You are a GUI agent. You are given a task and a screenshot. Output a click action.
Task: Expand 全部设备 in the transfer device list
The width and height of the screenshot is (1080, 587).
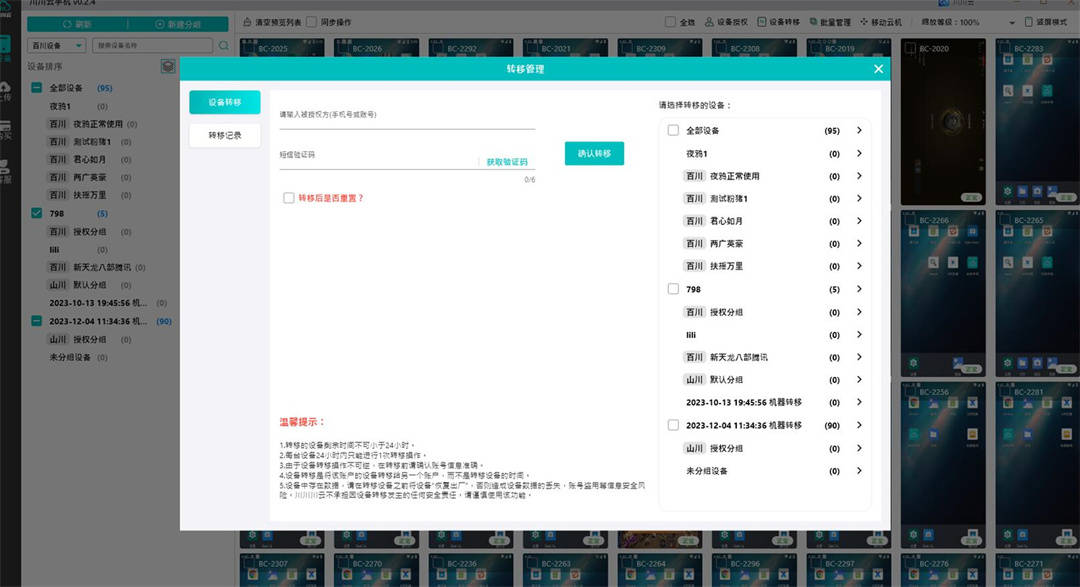click(x=859, y=130)
